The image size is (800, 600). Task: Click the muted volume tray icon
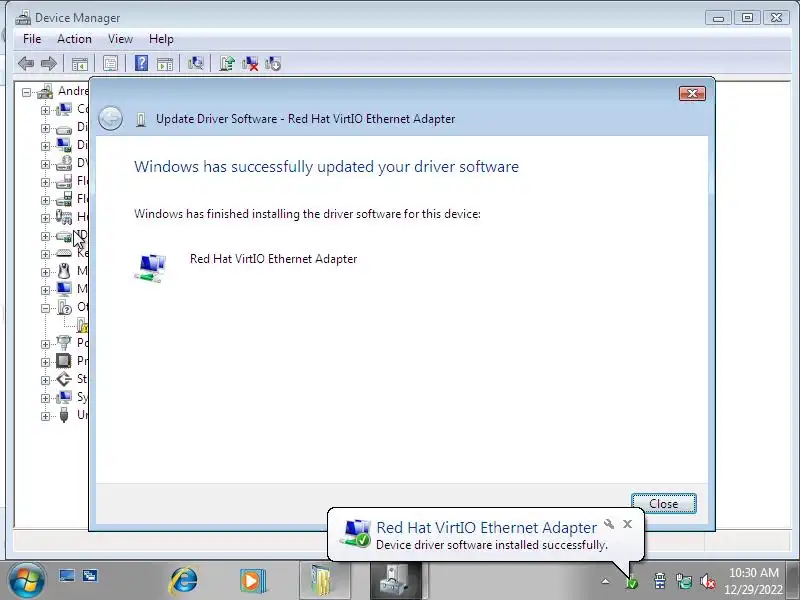[708, 581]
